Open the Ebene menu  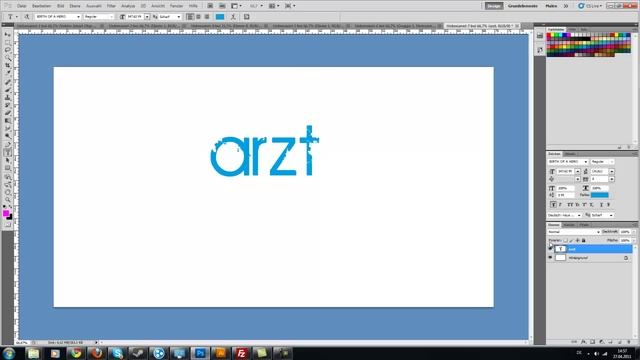pos(75,6)
